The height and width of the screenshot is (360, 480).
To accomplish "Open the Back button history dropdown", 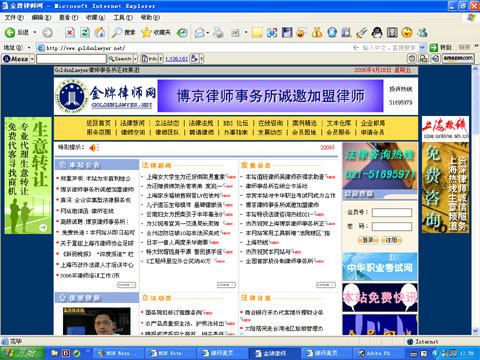I will 35,32.
